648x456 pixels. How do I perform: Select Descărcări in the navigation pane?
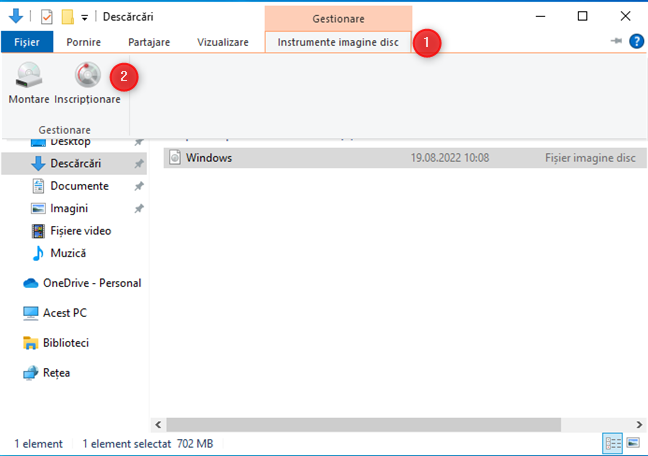[74, 164]
